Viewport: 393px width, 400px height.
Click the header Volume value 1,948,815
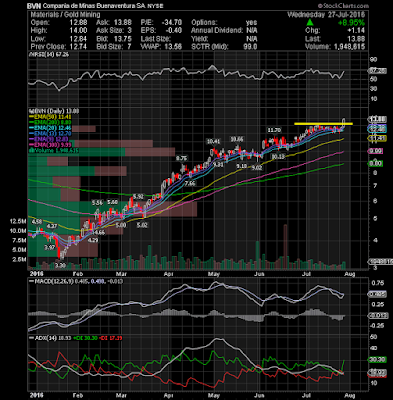pos(349,46)
